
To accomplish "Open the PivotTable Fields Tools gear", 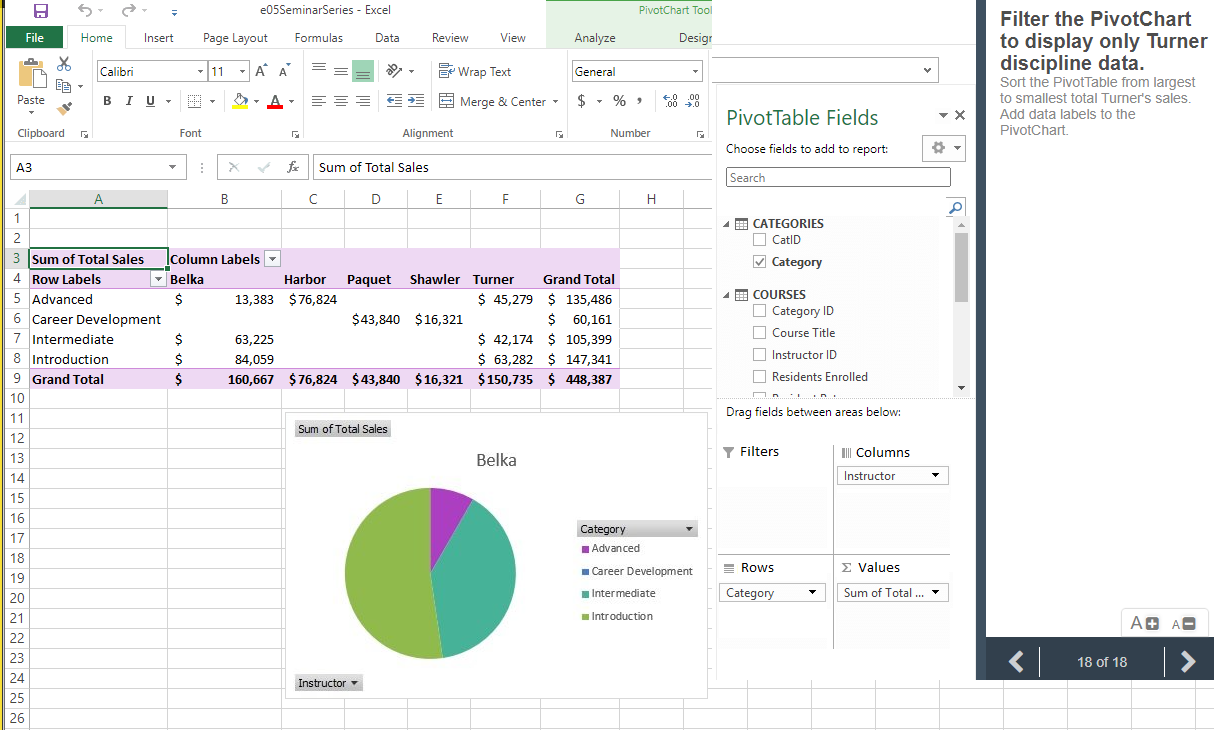I will (x=938, y=147).
